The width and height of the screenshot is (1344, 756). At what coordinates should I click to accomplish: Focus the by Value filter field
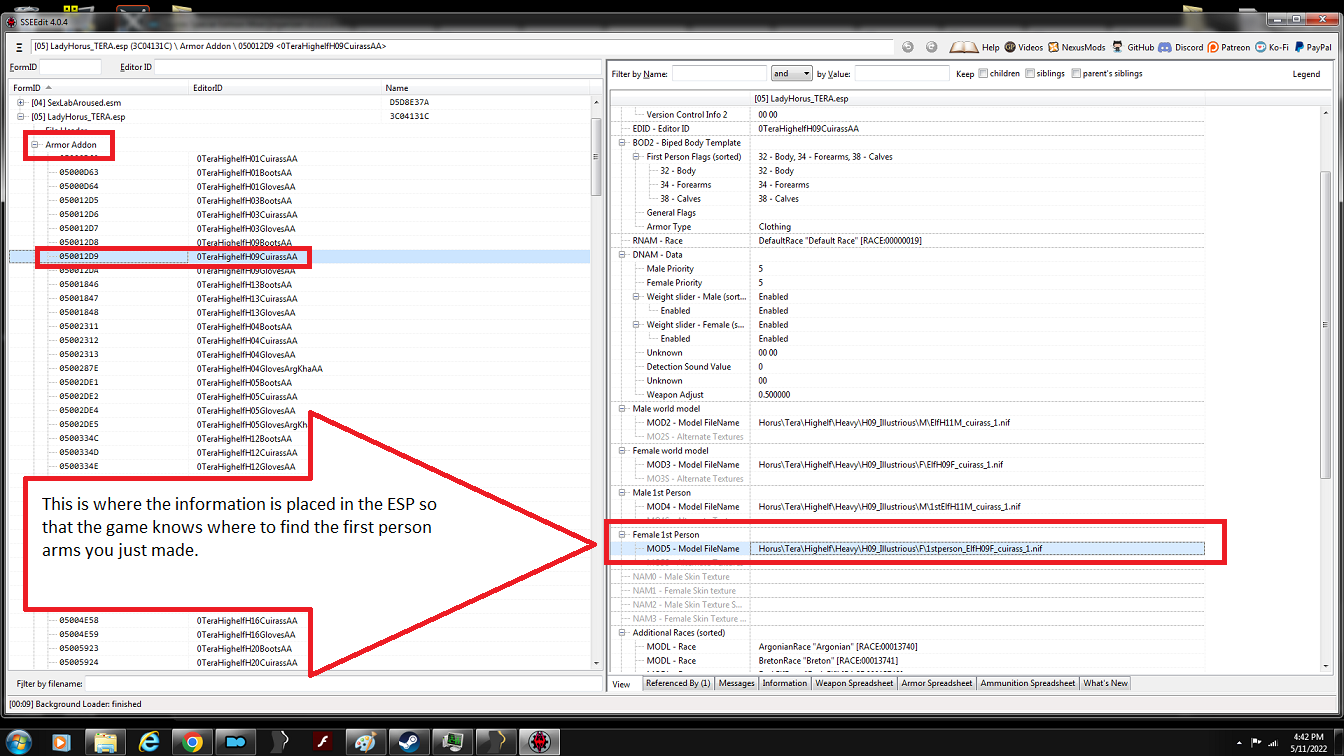point(902,73)
